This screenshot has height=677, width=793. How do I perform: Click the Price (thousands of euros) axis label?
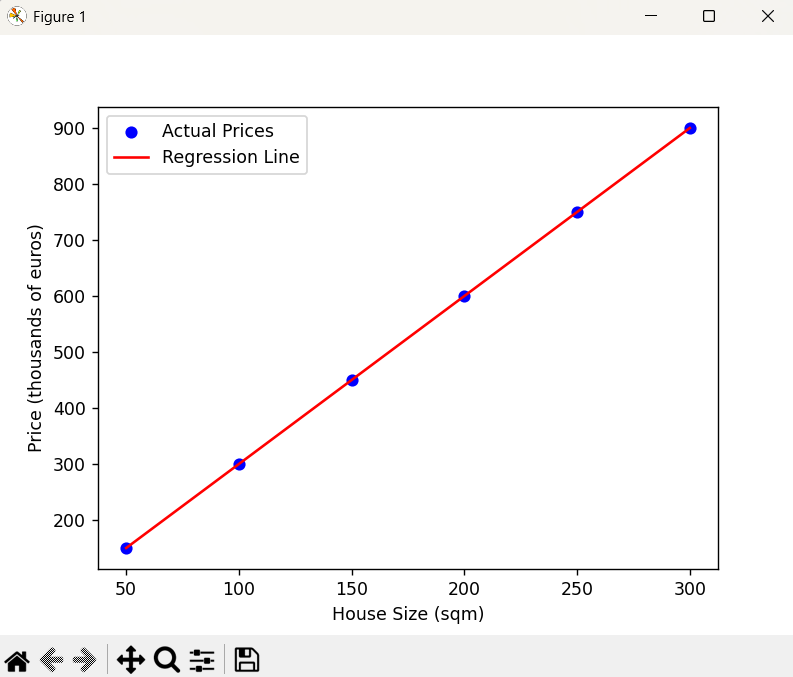[36, 339]
